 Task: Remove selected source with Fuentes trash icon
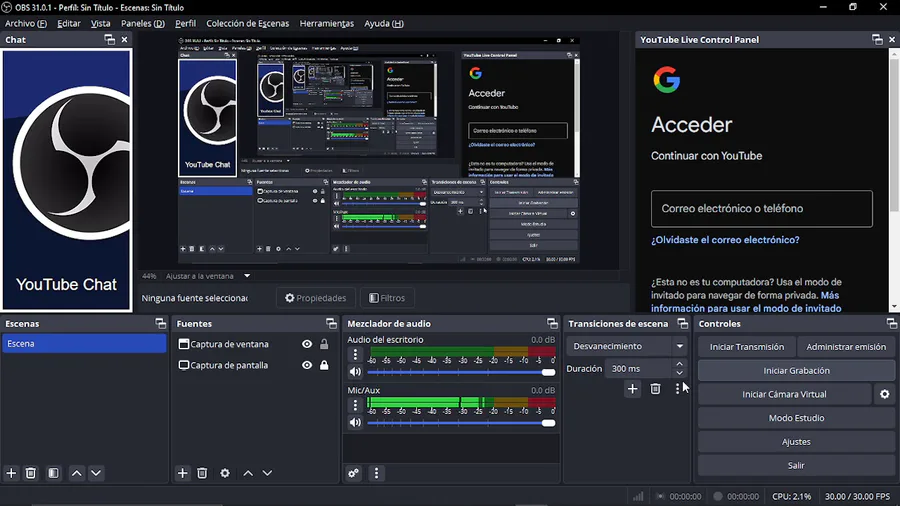click(202, 473)
